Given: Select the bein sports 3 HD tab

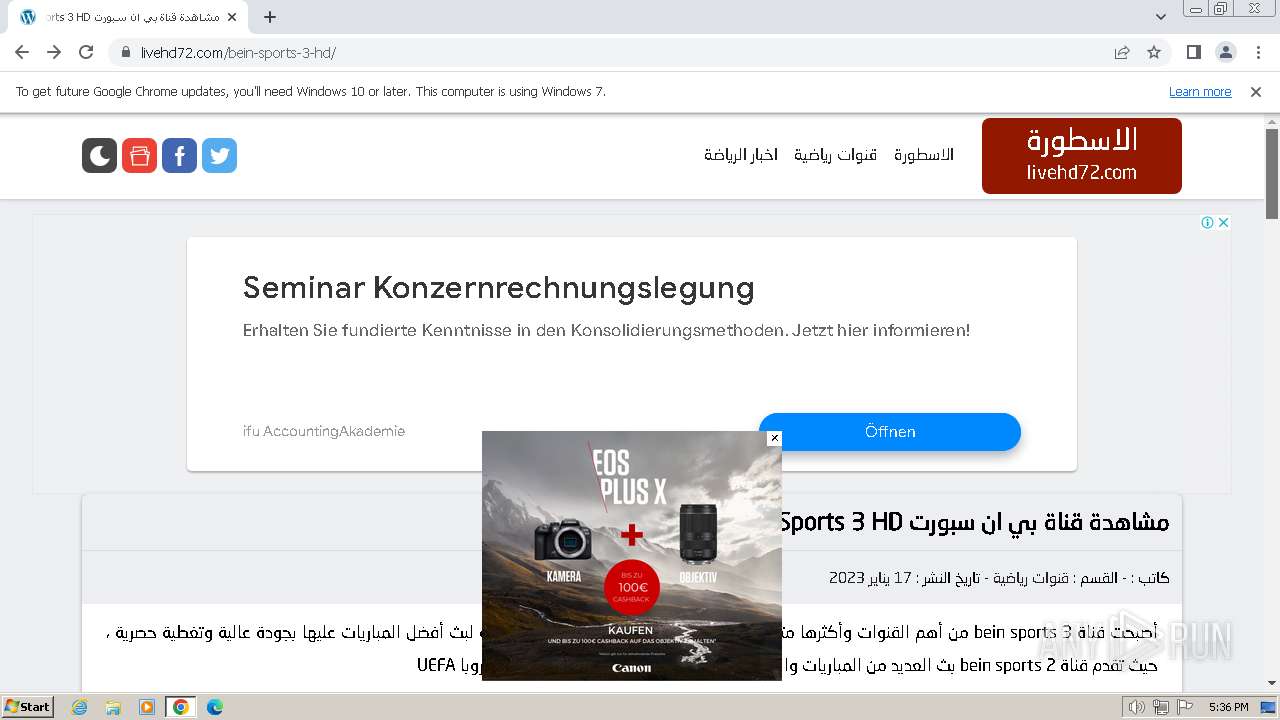Looking at the screenshot, I should click(128, 17).
